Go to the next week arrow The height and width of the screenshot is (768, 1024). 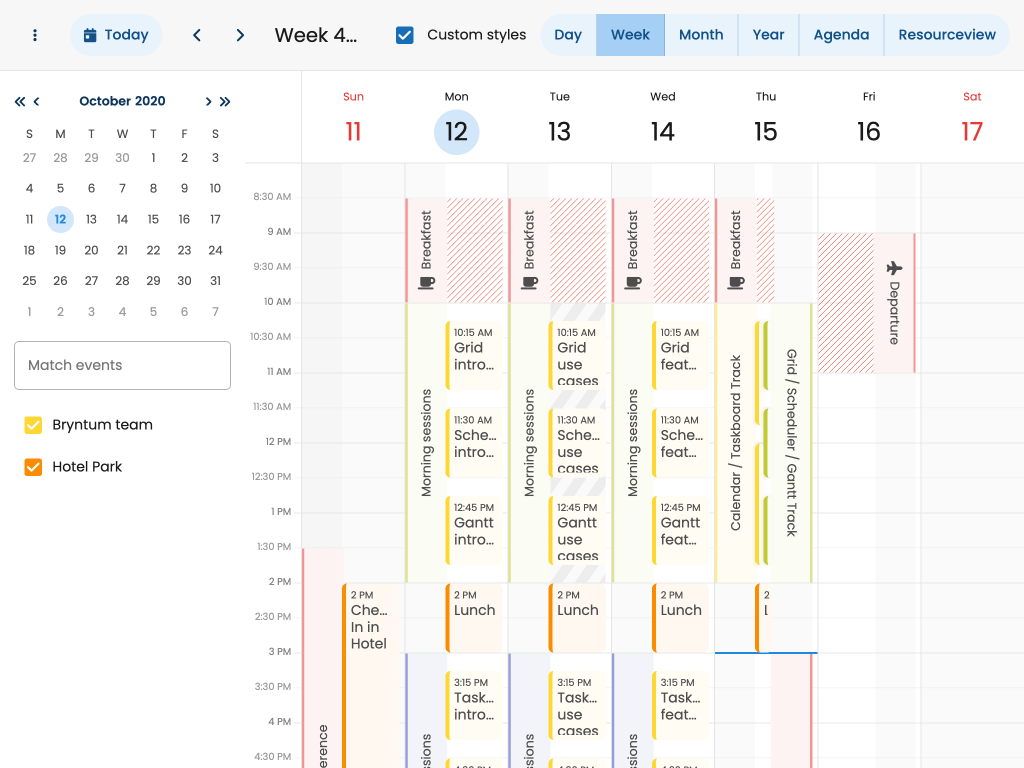pyautogui.click(x=240, y=35)
